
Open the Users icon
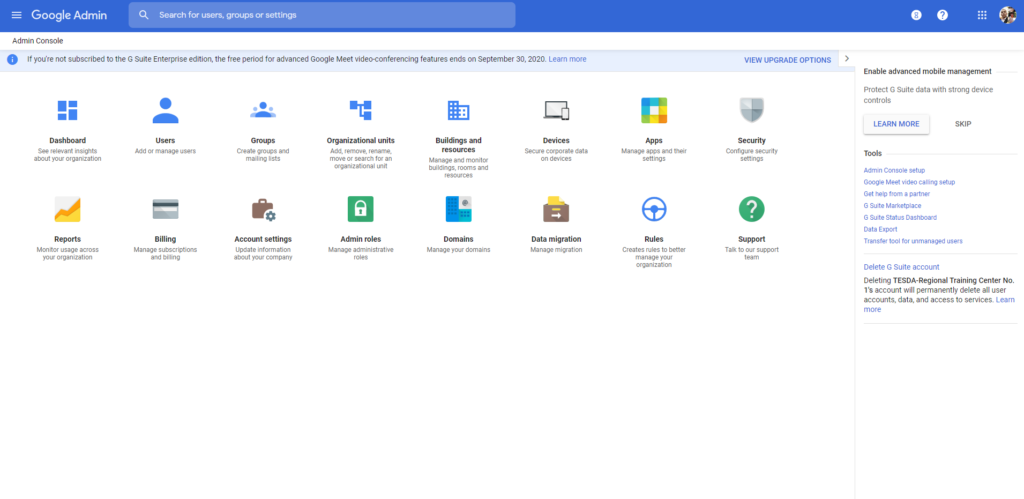tap(165, 110)
